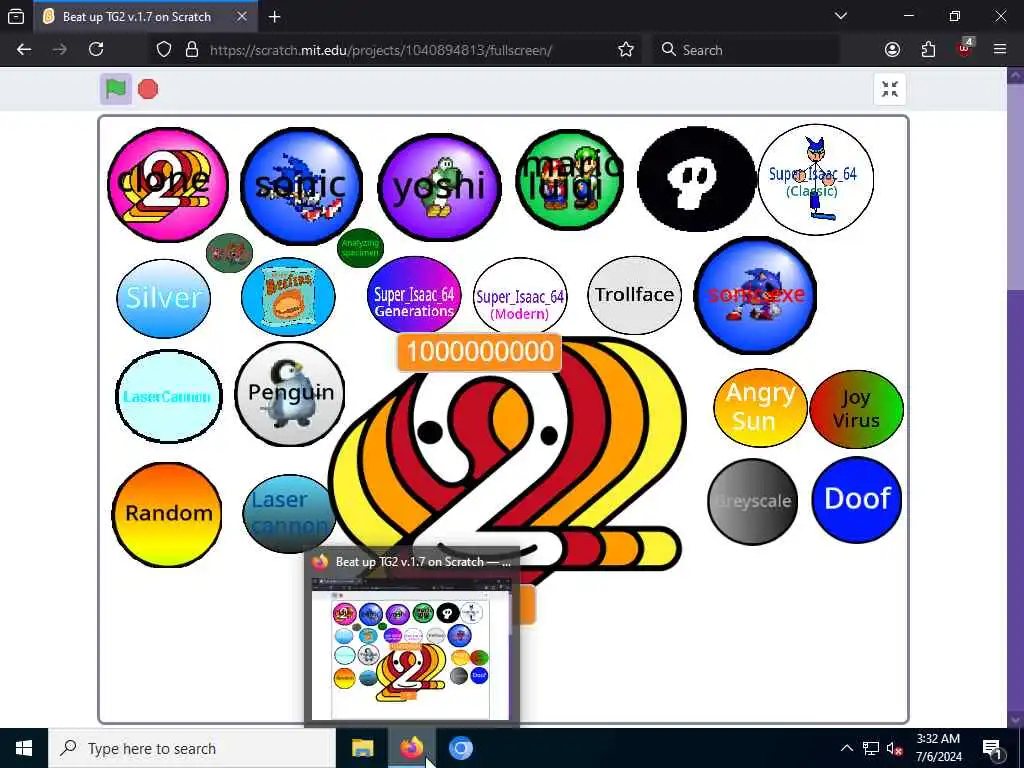Screen dimensions: 1024x768
Task: Select the black skull character bubble
Action: 696,179
